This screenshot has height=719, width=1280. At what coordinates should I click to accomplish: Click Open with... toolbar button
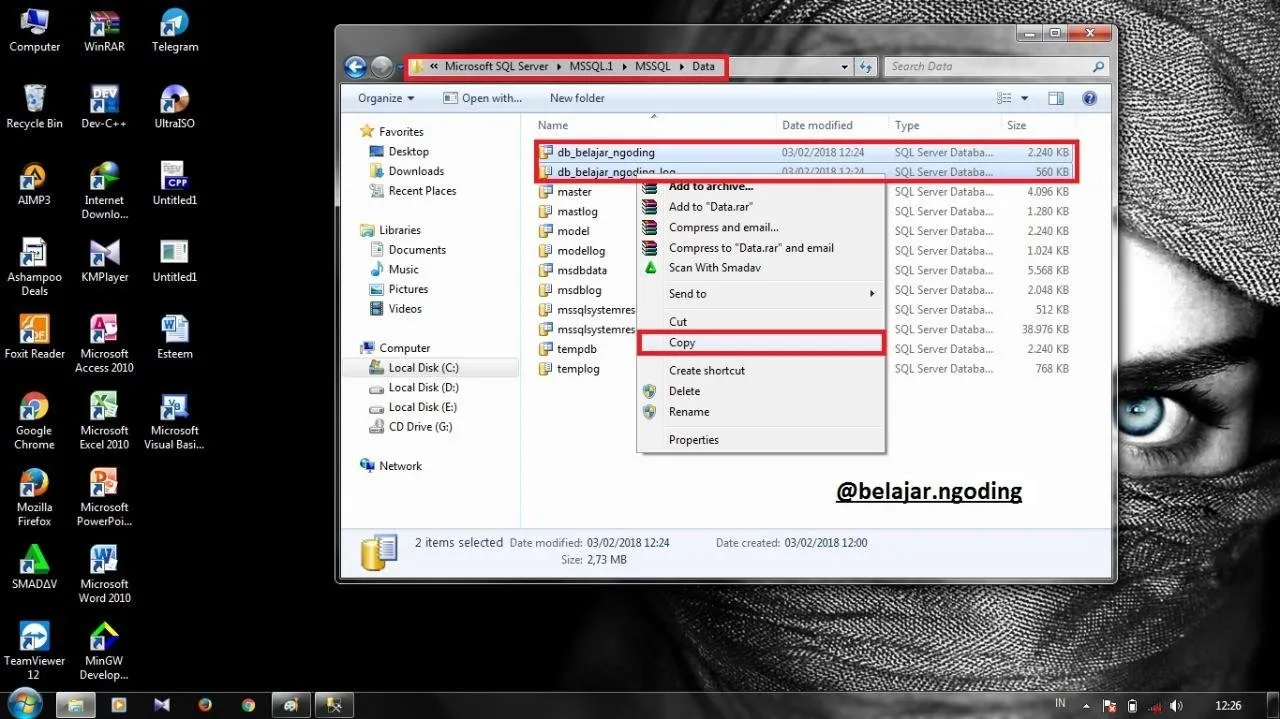[x=483, y=98]
